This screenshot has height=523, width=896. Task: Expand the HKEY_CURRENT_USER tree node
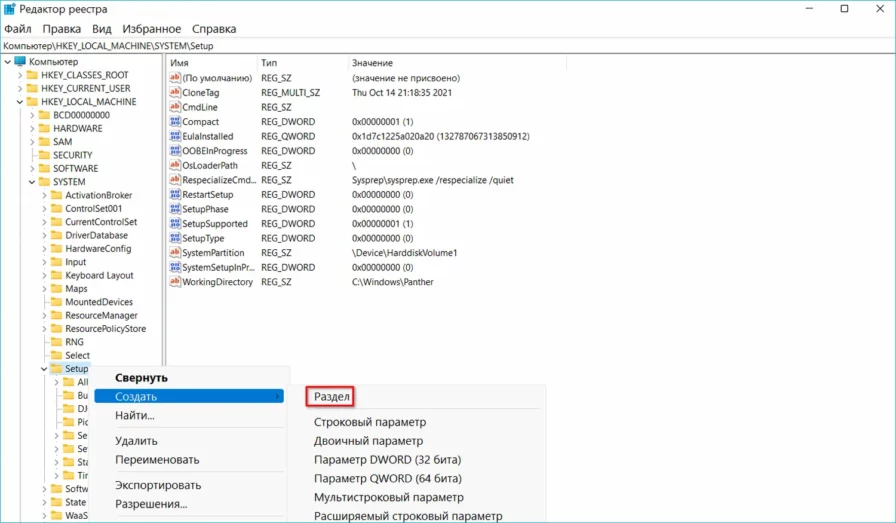click(19, 88)
